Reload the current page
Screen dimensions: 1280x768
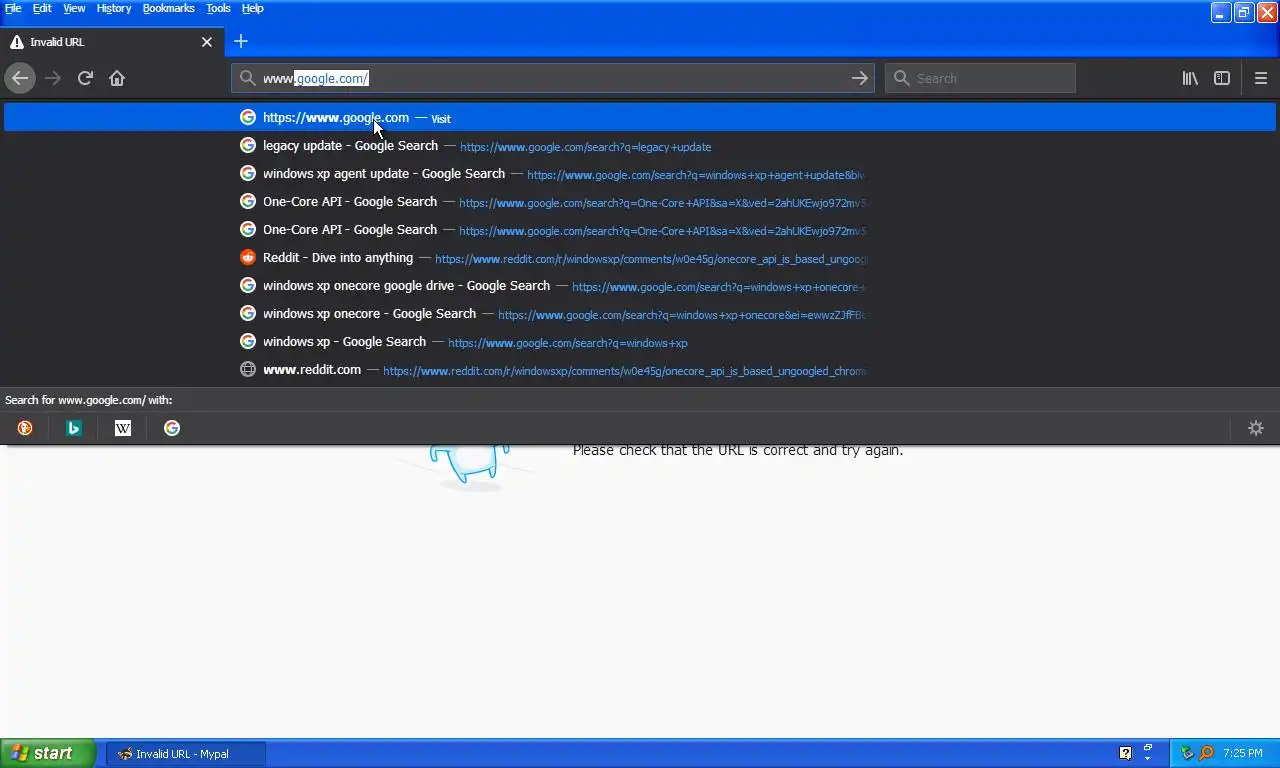(85, 78)
